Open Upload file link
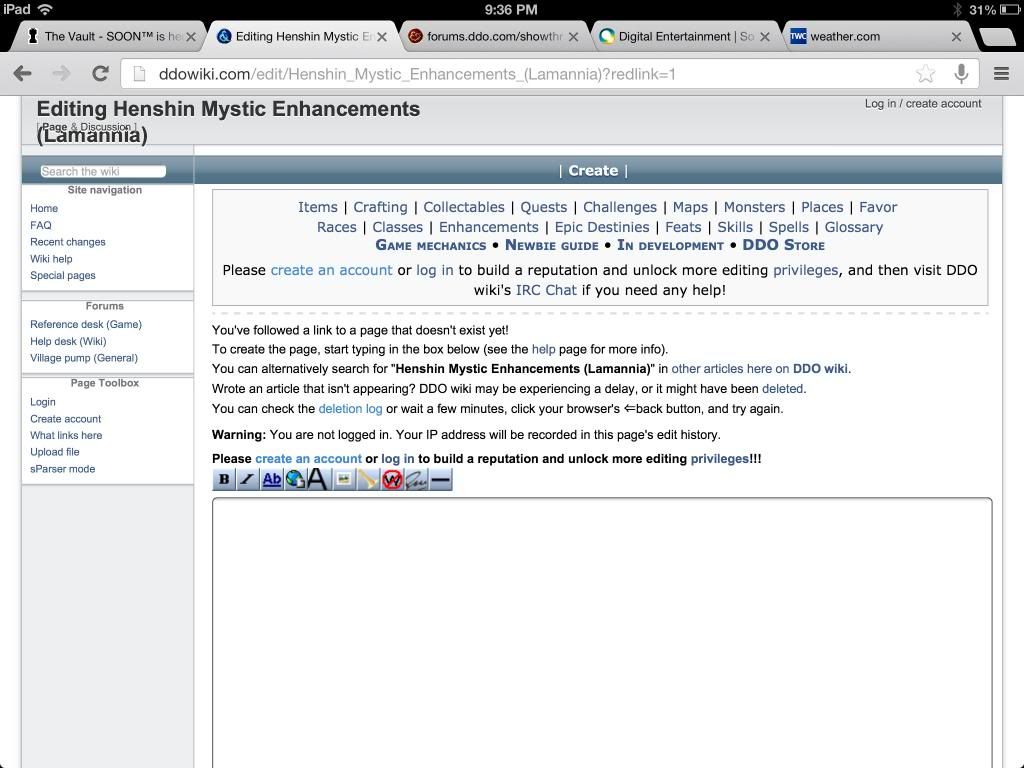 click(x=55, y=452)
